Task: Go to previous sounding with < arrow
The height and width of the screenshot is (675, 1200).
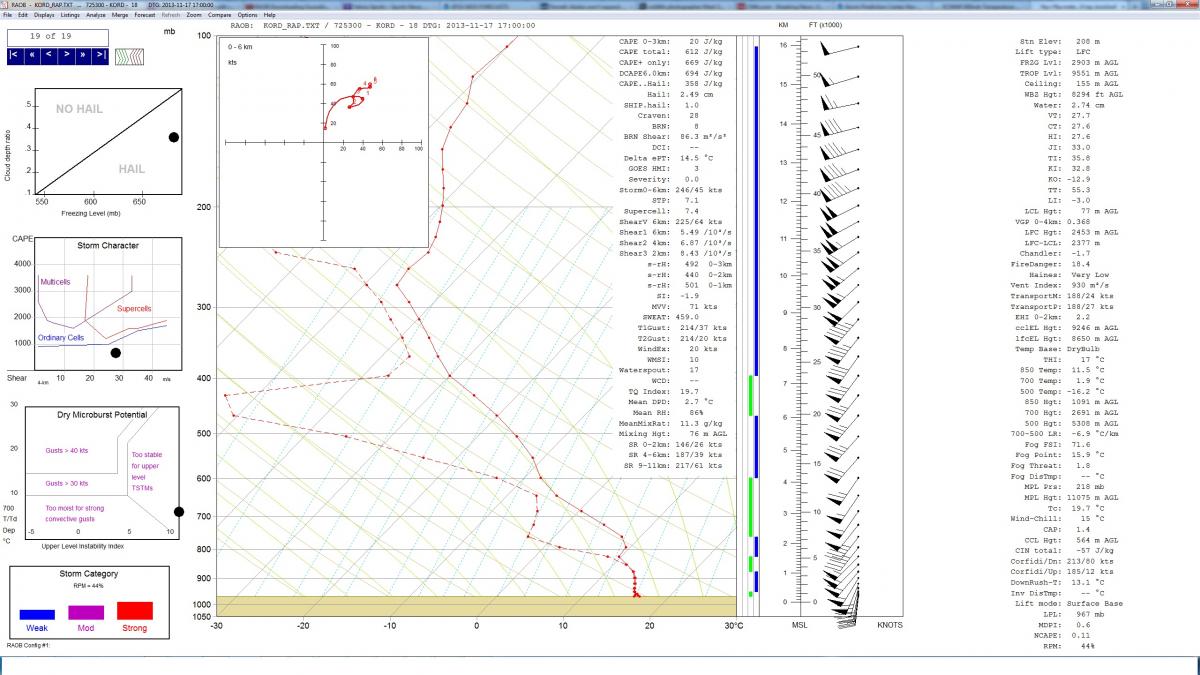Action: [x=50, y=56]
